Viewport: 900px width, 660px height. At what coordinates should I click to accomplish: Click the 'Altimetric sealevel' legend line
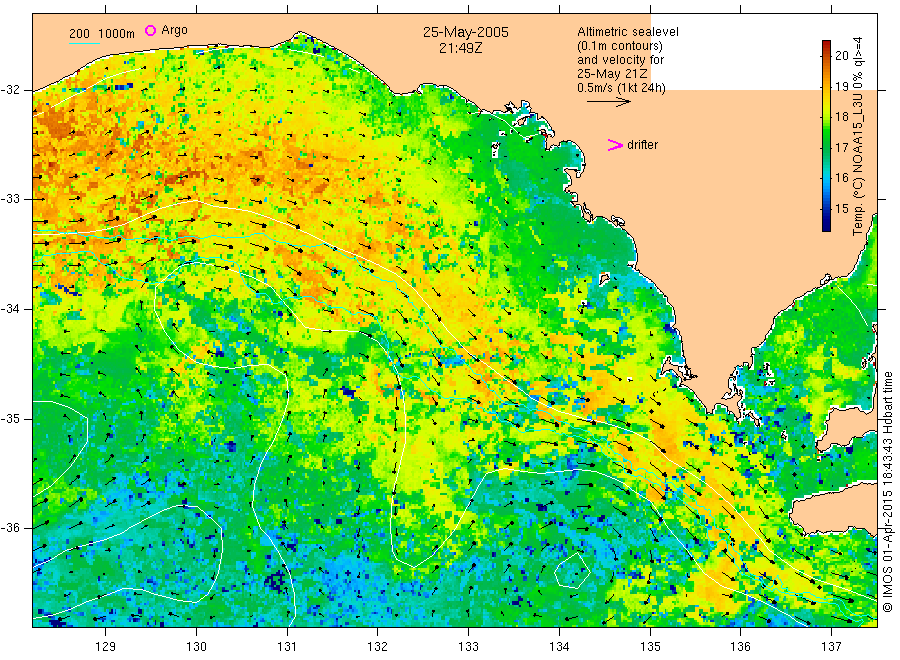point(627,32)
